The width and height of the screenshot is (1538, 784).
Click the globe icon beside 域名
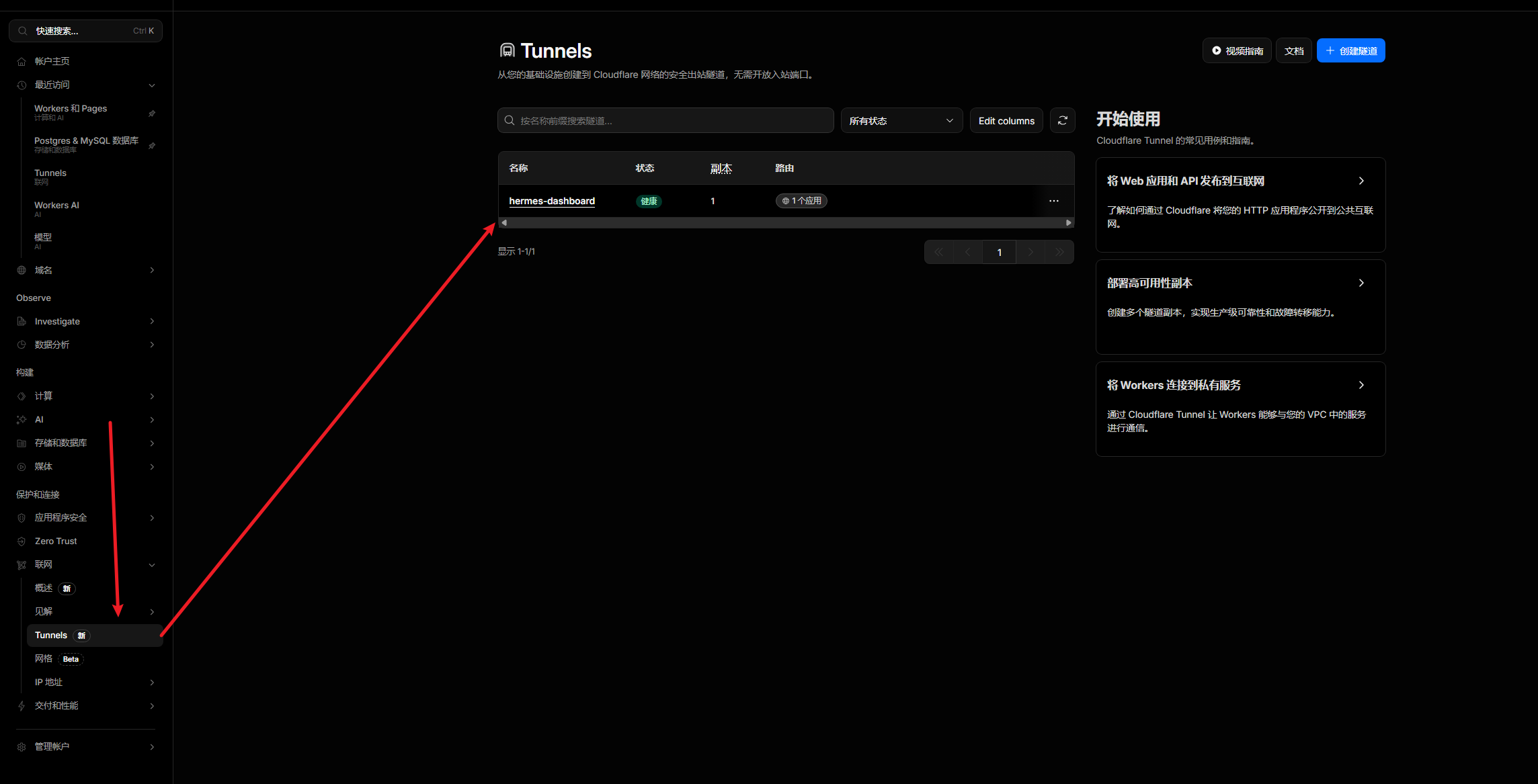(22, 270)
